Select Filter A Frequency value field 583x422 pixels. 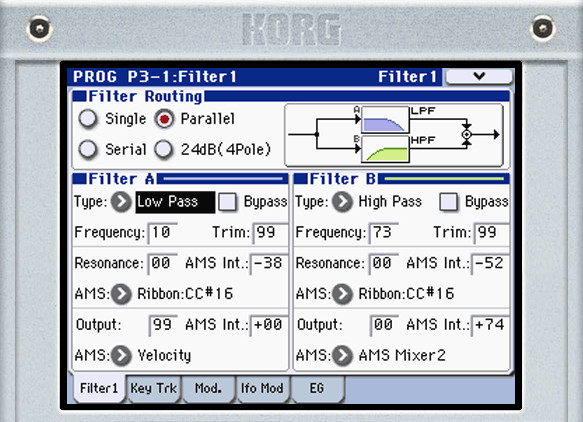point(162,233)
